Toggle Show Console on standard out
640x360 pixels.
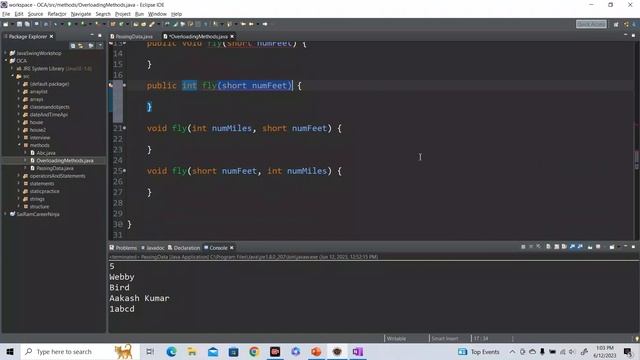(x=572, y=247)
